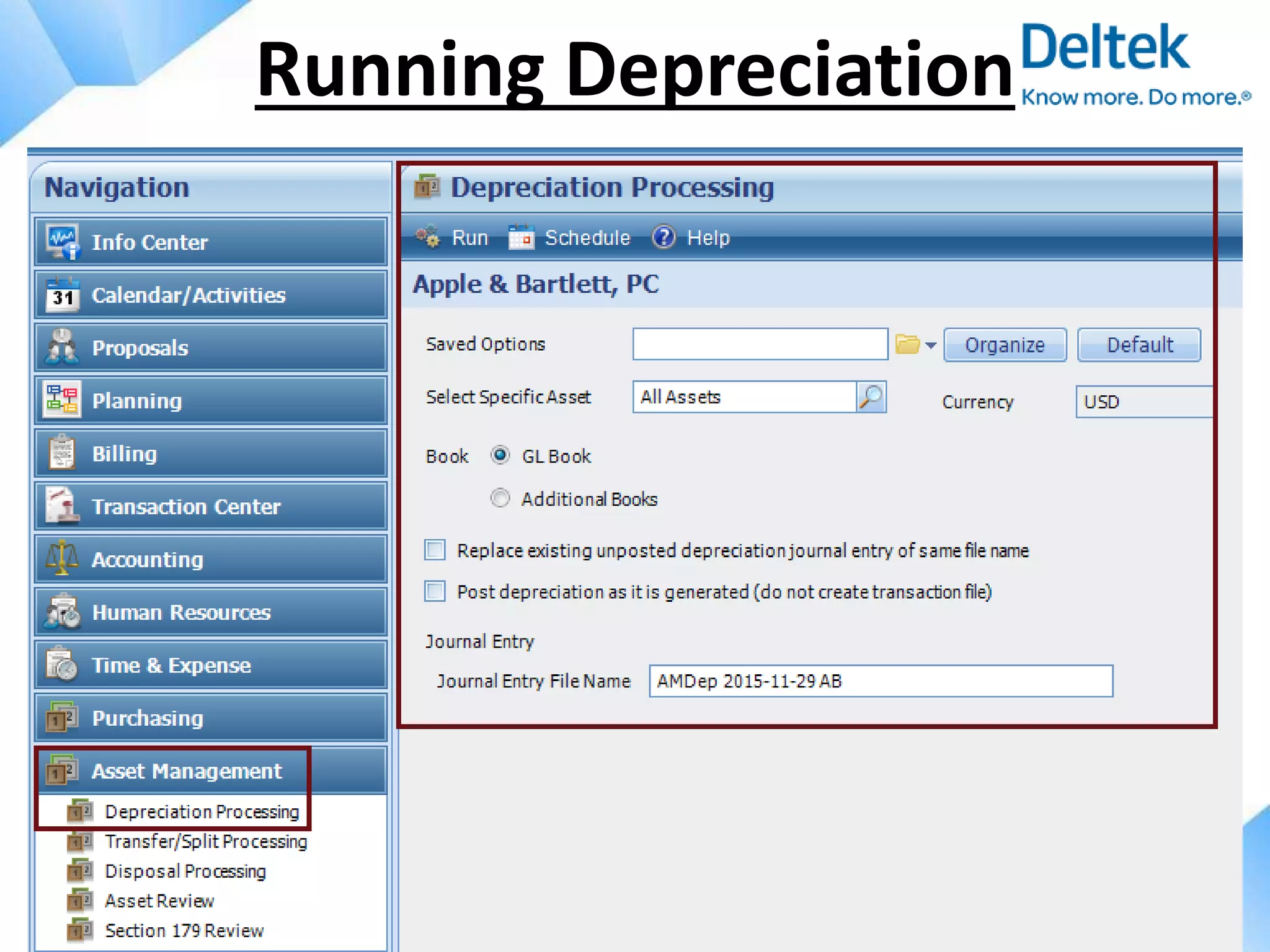Screen dimensions: 1270x952
Task: Click the Purchasing boxes icon
Action: (x=62, y=718)
